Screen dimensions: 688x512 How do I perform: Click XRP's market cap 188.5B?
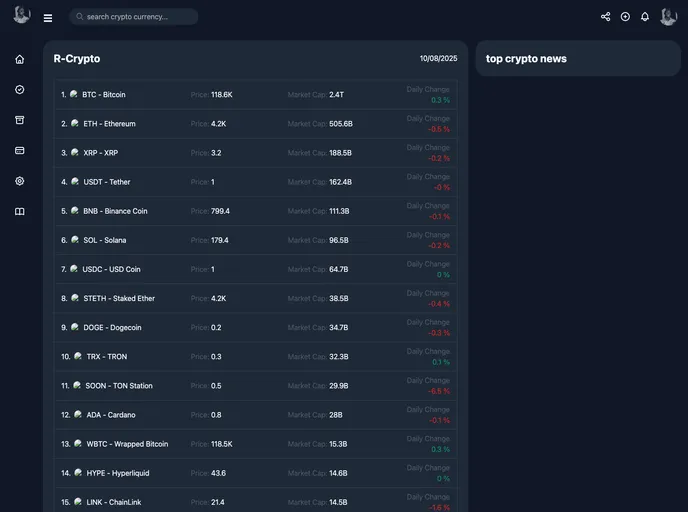[x=340, y=153]
